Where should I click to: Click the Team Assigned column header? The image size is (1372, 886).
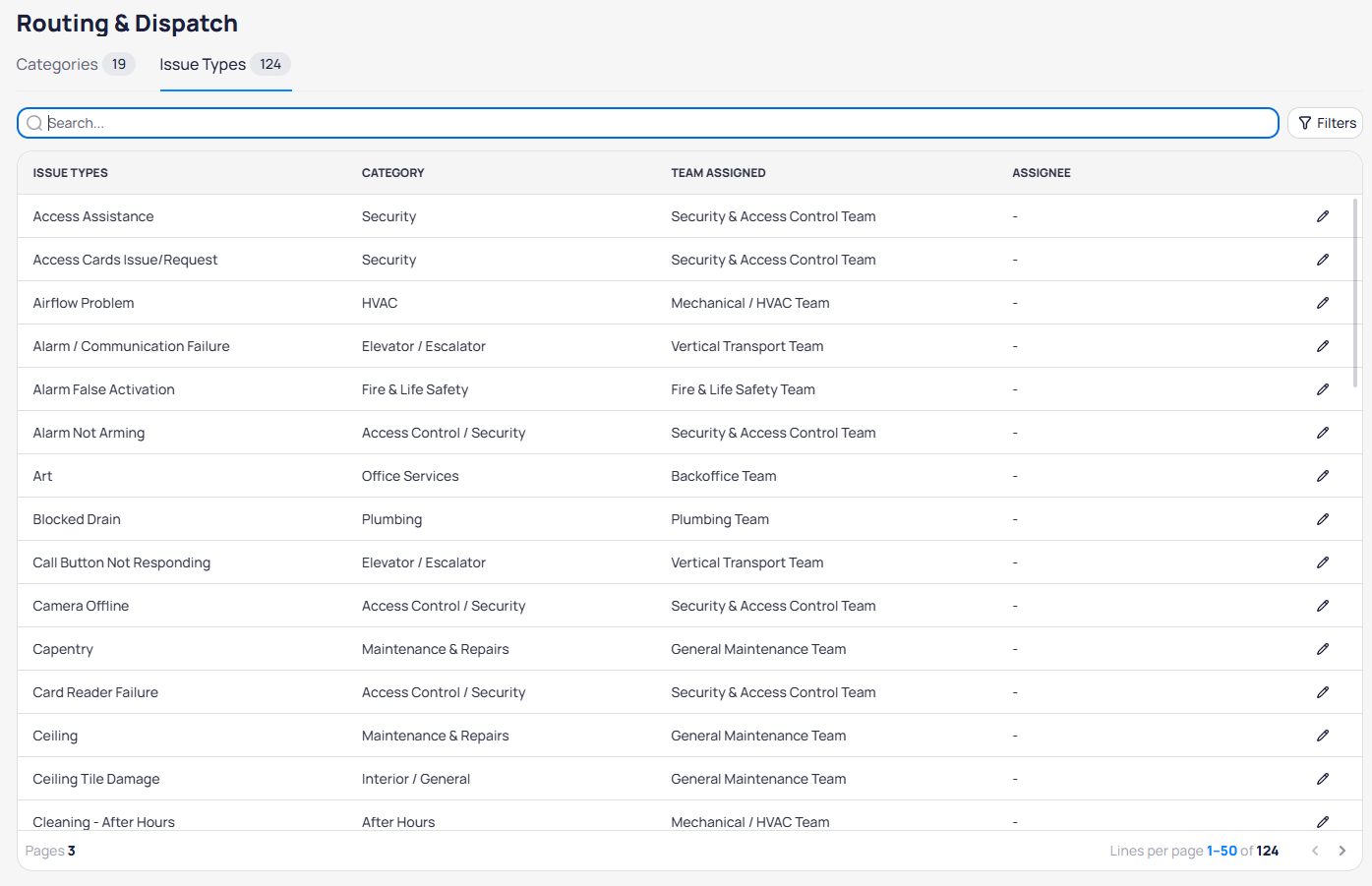pyautogui.click(x=718, y=173)
